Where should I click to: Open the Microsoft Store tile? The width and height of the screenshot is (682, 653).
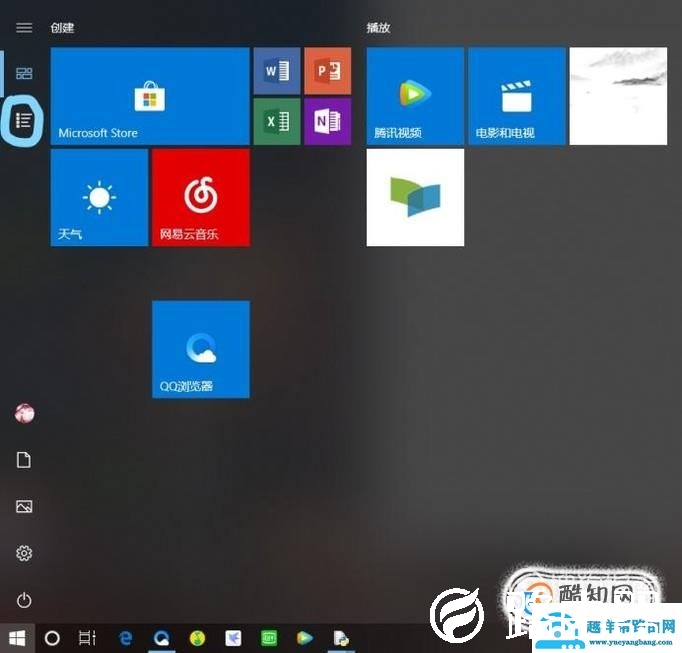(150, 96)
